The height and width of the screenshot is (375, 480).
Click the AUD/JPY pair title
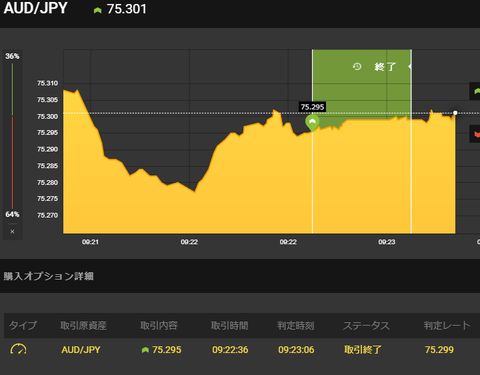click(36, 8)
